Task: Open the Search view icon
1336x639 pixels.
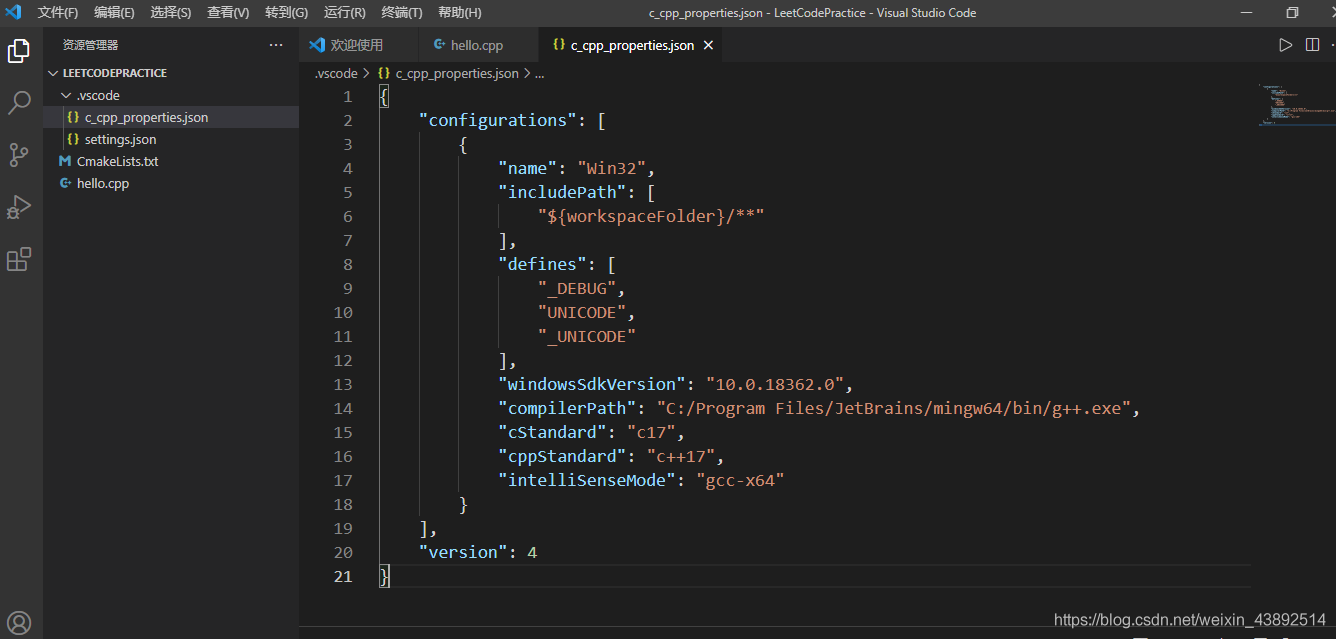Action: point(19,103)
